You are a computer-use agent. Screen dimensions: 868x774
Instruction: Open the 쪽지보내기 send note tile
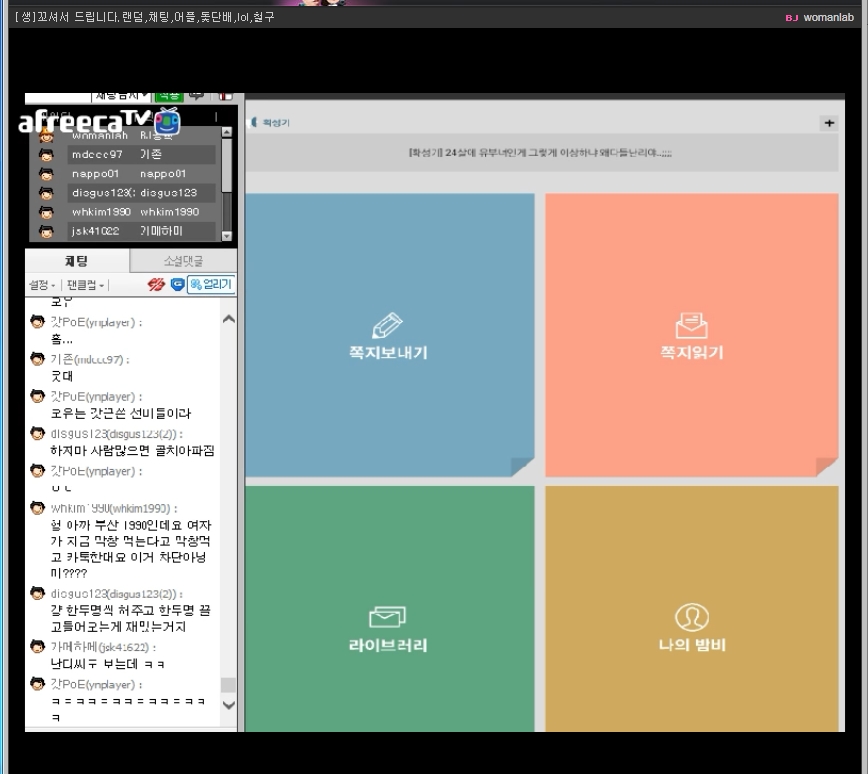click(x=388, y=336)
